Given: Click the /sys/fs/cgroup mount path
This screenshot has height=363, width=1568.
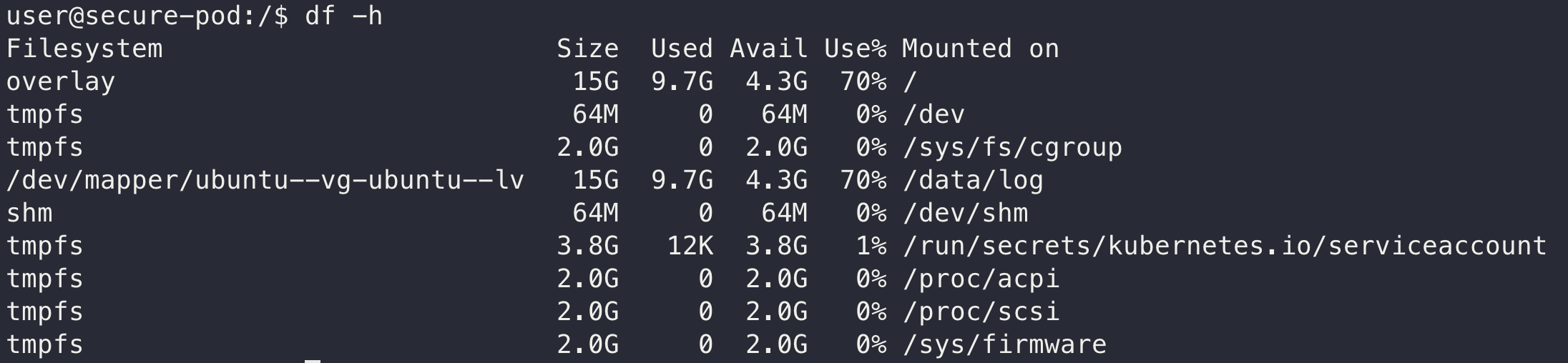Looking at the screenshot, I should [x=1012, y=147].
